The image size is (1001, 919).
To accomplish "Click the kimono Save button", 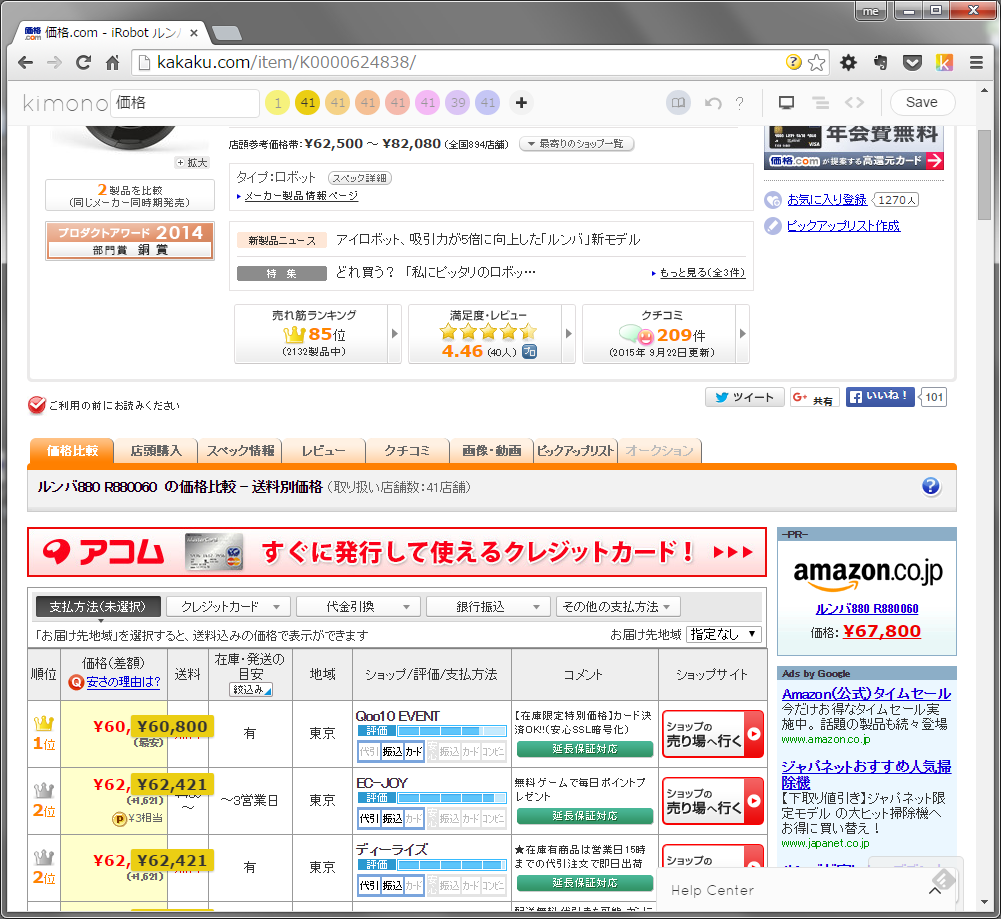I will (x=922, y=102).
